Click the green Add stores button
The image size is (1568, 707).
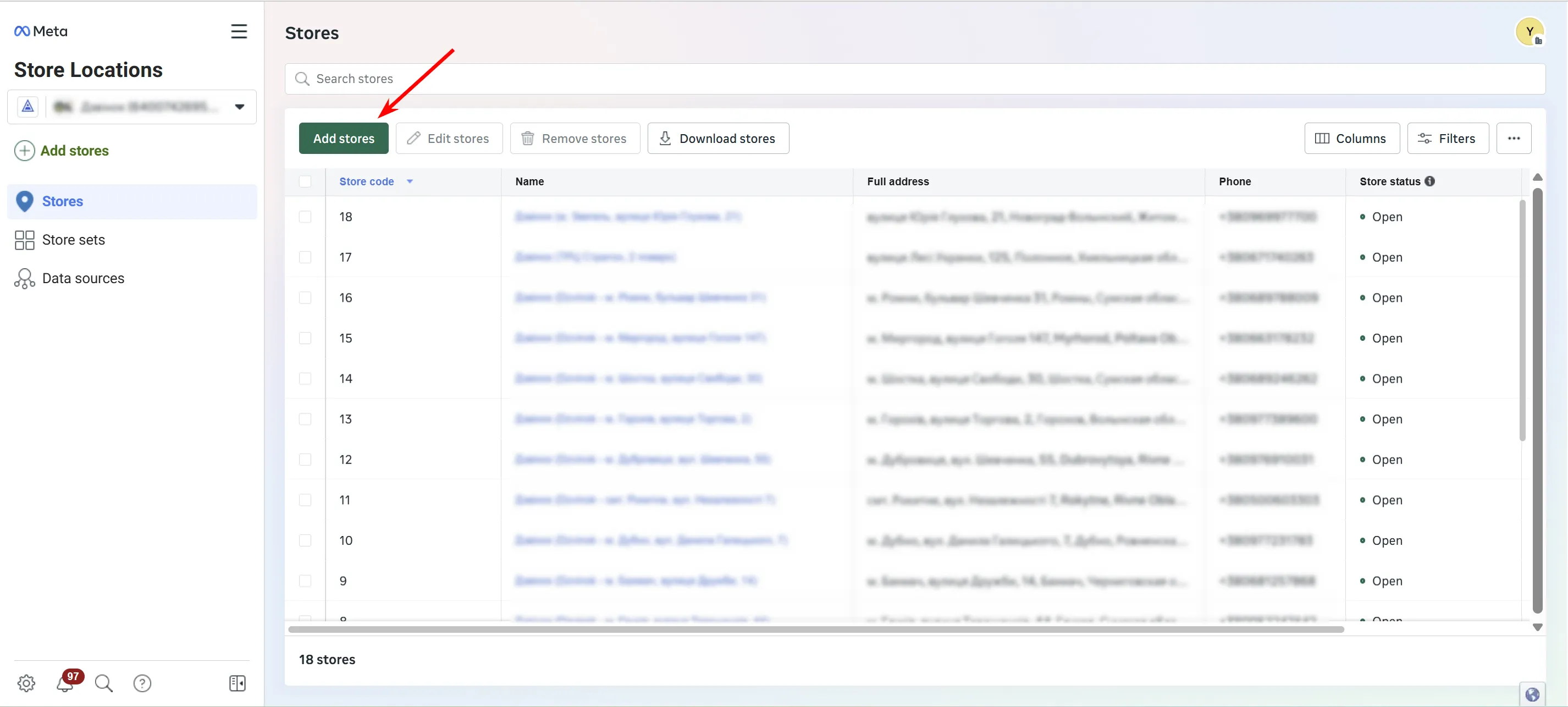click(x=343, y=139)
